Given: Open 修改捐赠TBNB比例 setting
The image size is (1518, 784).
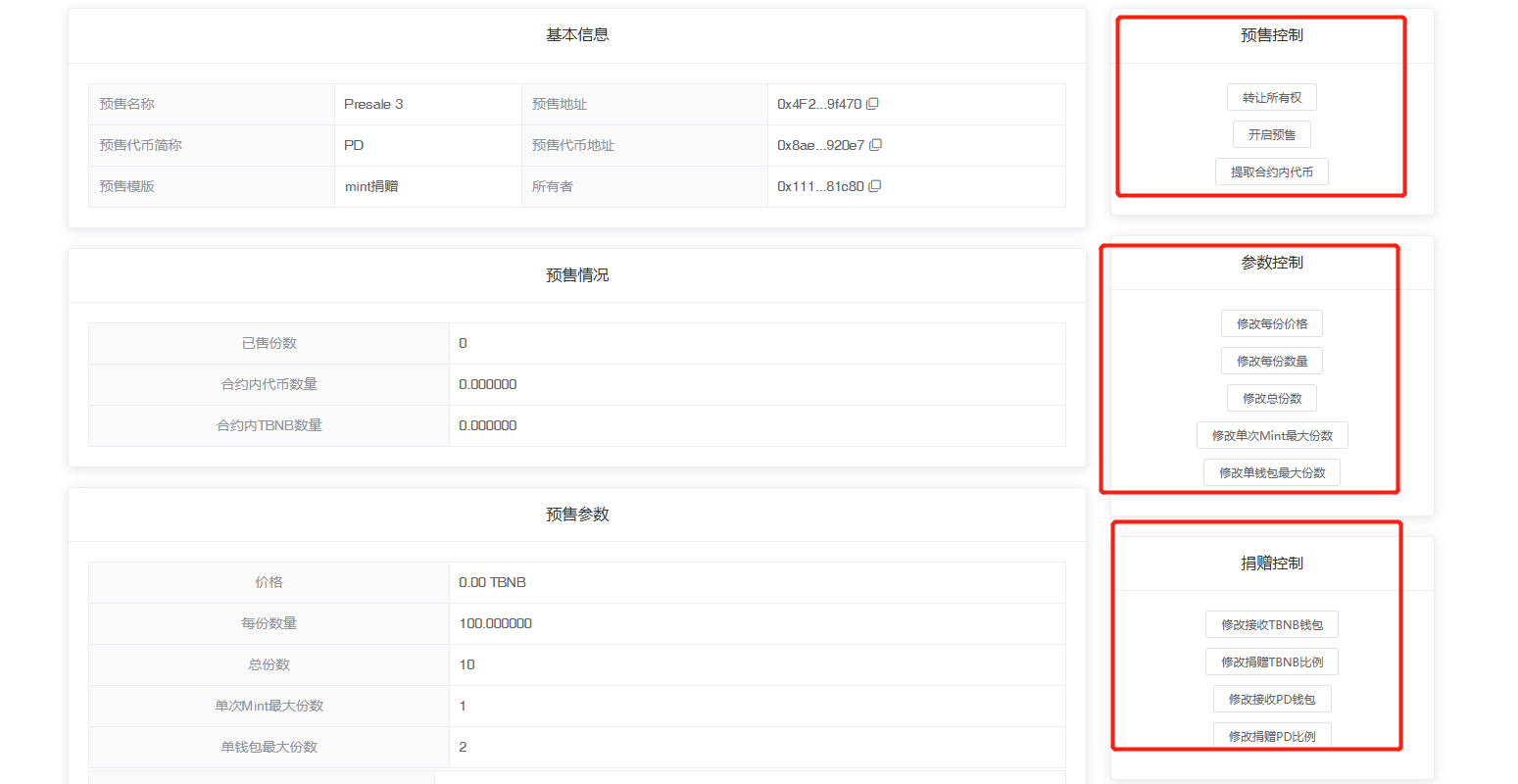Looking at the screenshot, I should pos(1271,662).
